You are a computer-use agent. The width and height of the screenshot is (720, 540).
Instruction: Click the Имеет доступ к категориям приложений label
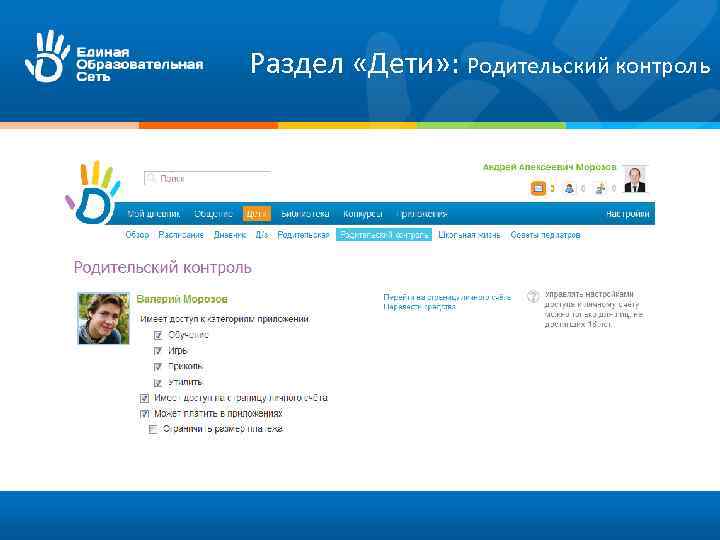tap(224, 319)
